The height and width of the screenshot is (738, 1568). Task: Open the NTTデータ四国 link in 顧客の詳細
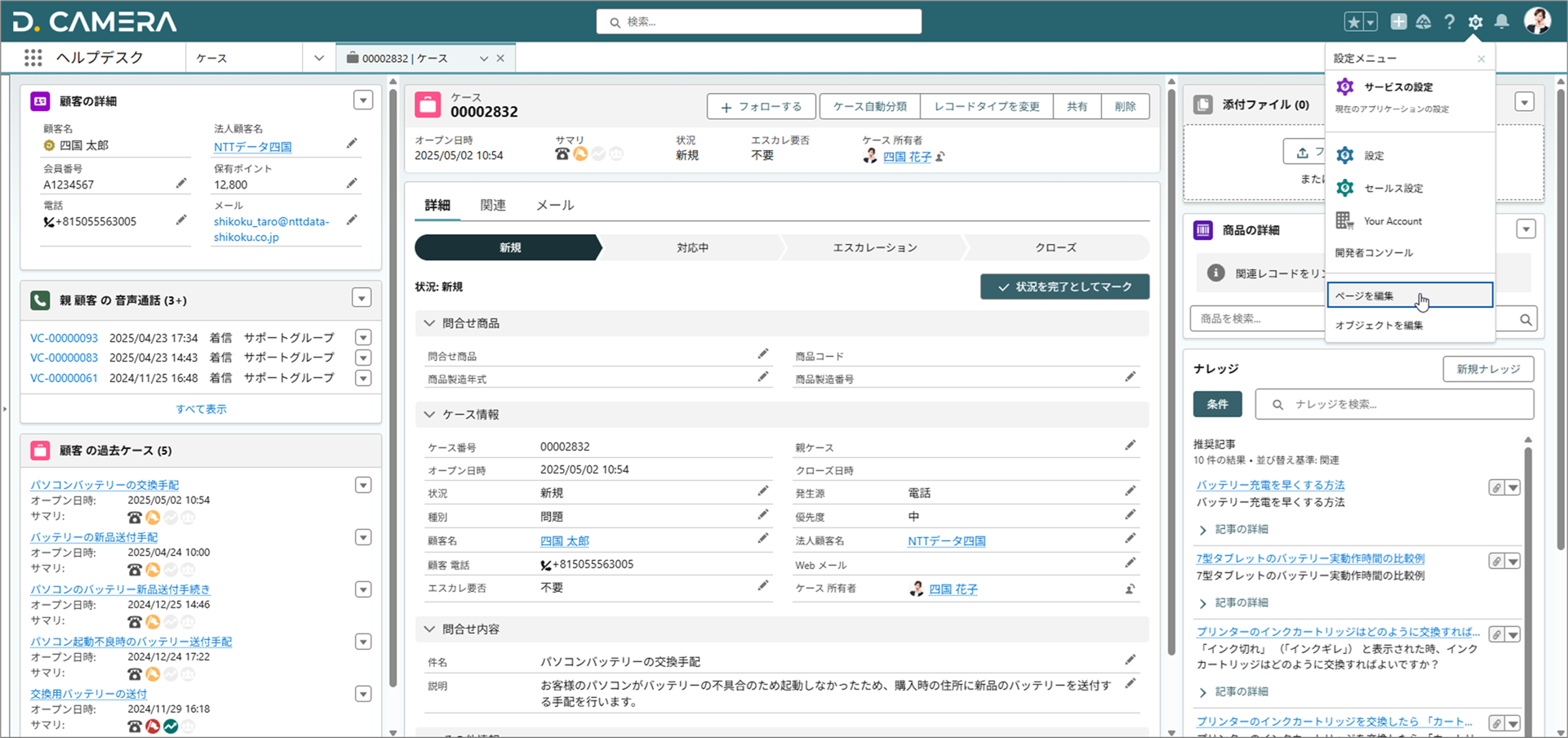click(x=253, y=147)
